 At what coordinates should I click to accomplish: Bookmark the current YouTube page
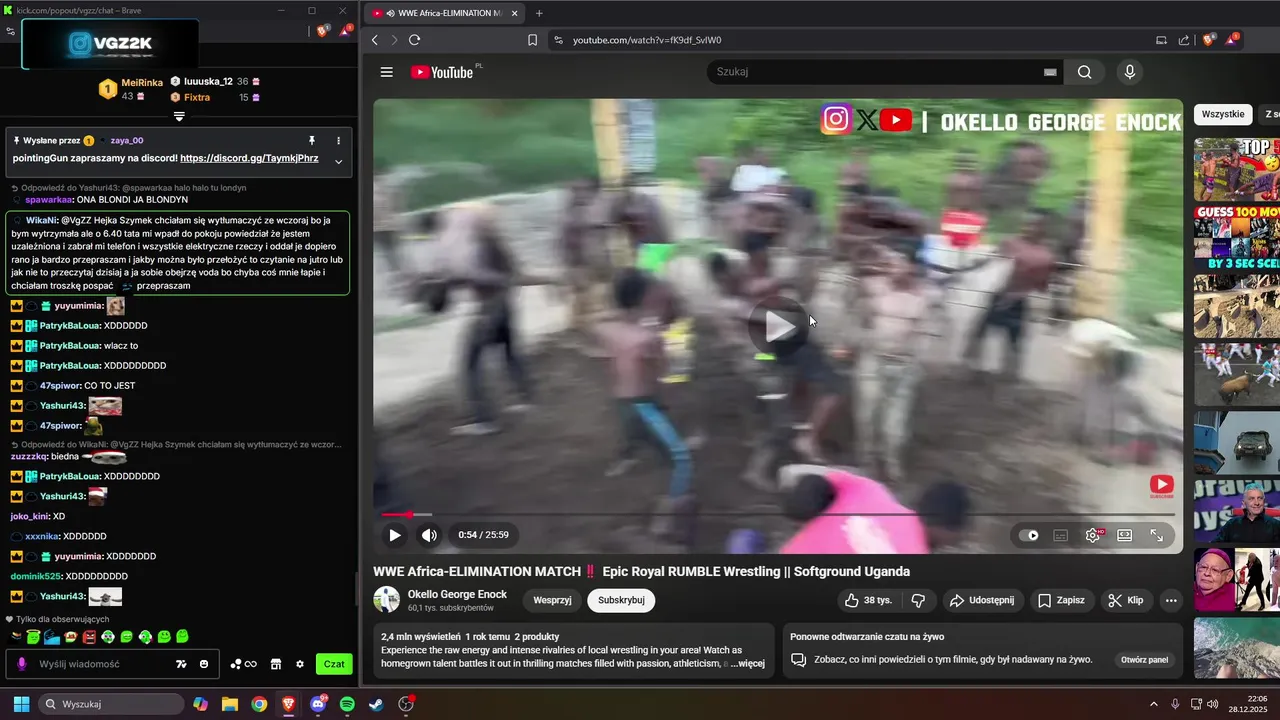click(x=532, y=40)
